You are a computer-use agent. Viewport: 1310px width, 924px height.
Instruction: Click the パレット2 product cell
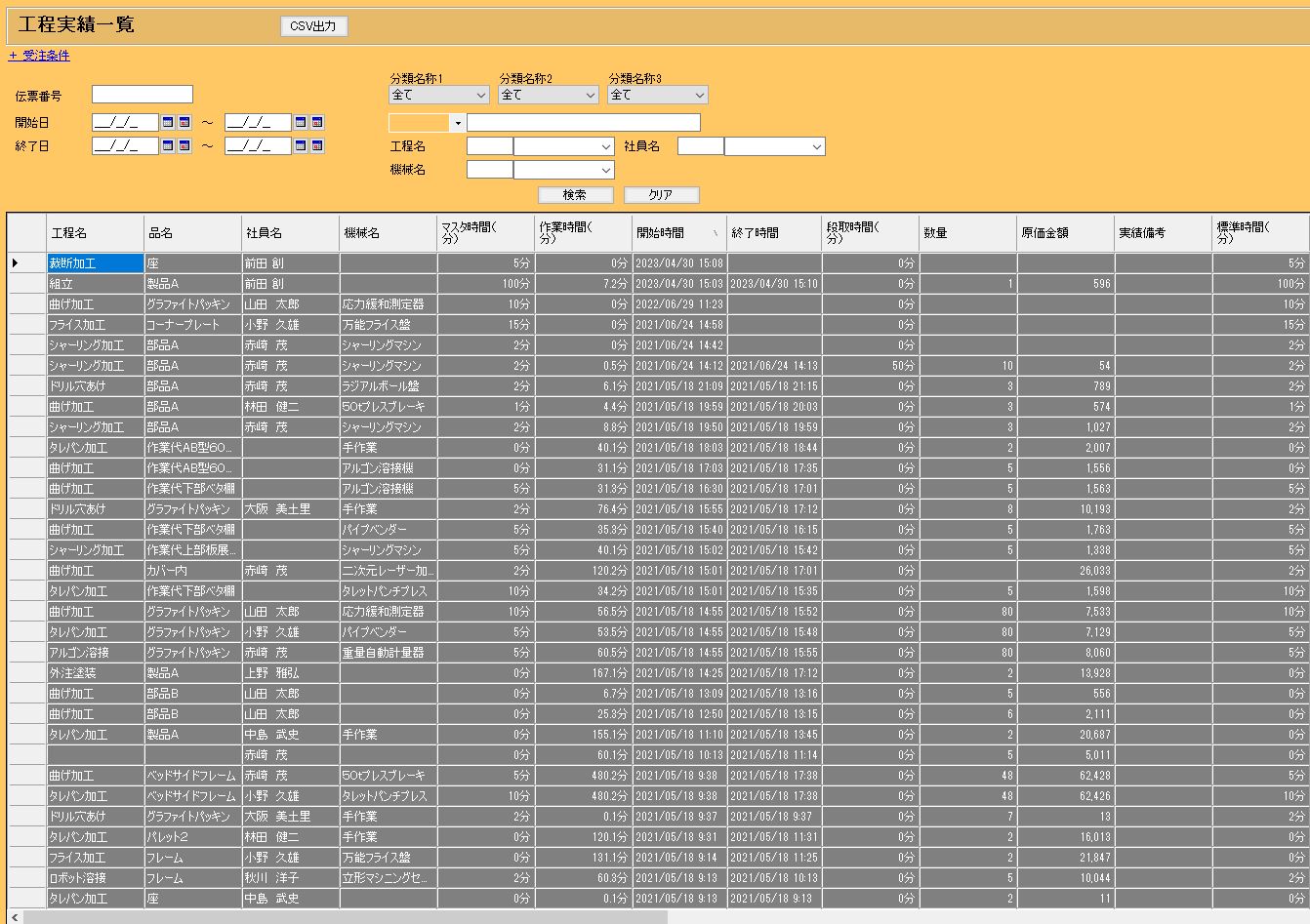(x=193, y=837)
